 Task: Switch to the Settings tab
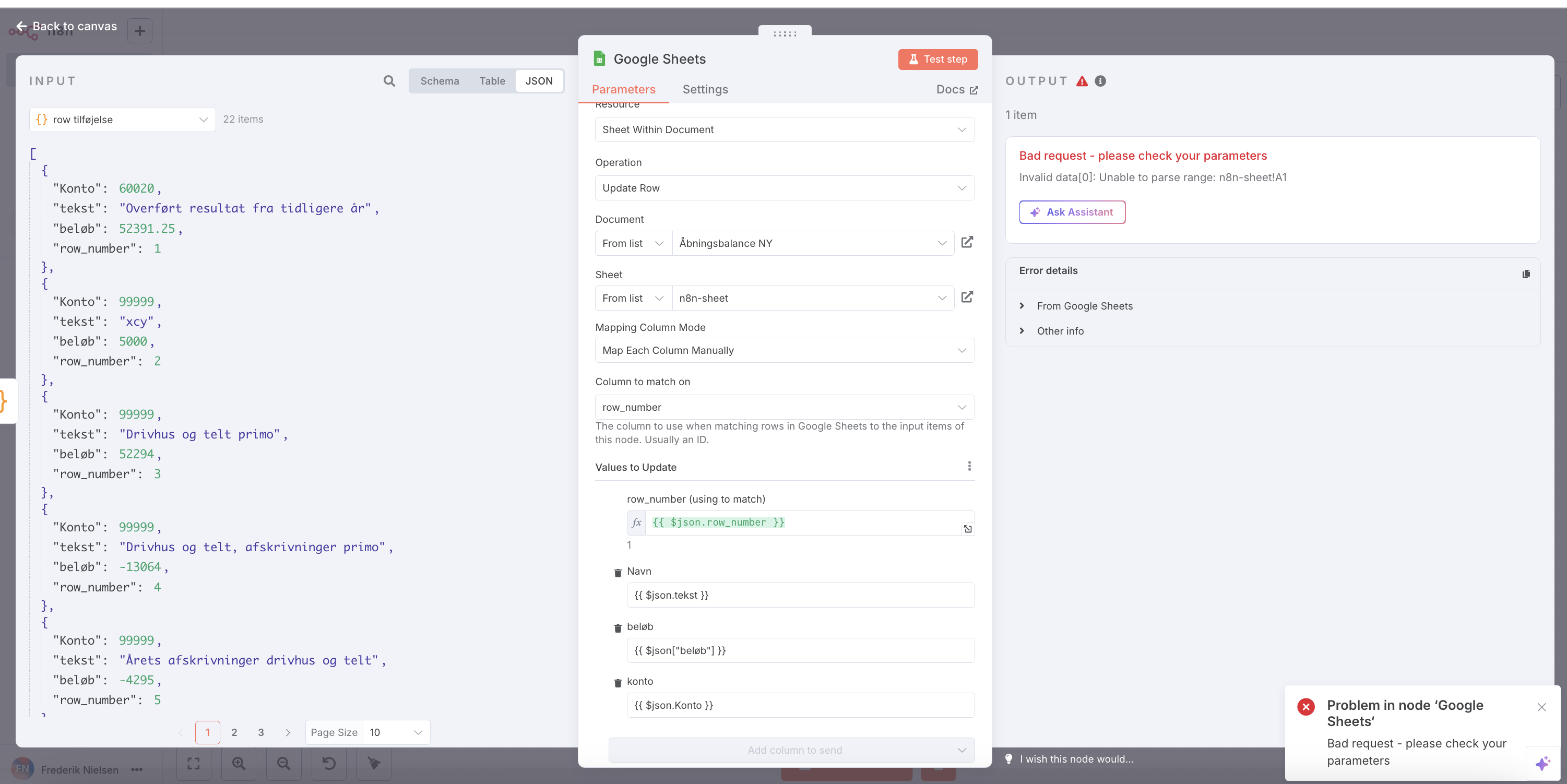click(705, 89)
